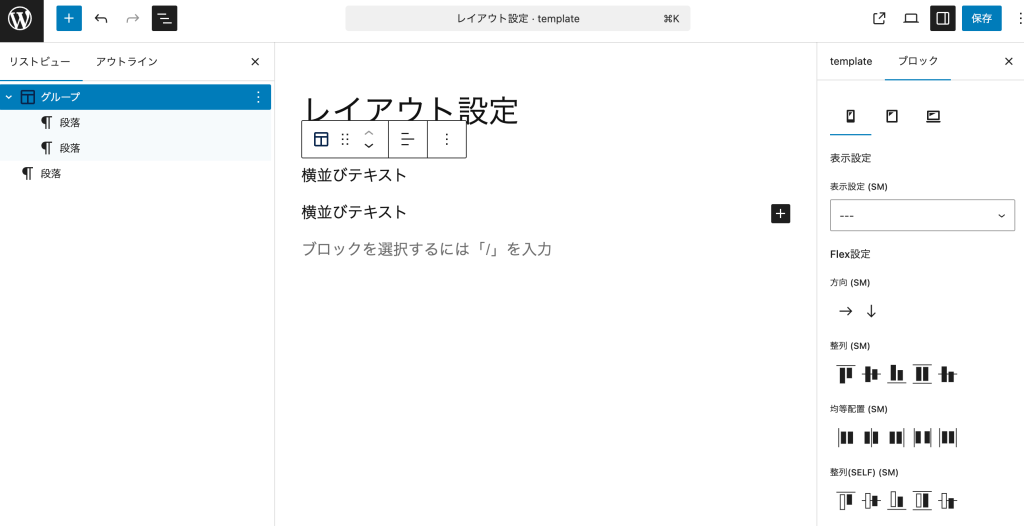
Task: Select the tablet device tab
Action: point(891,117)
